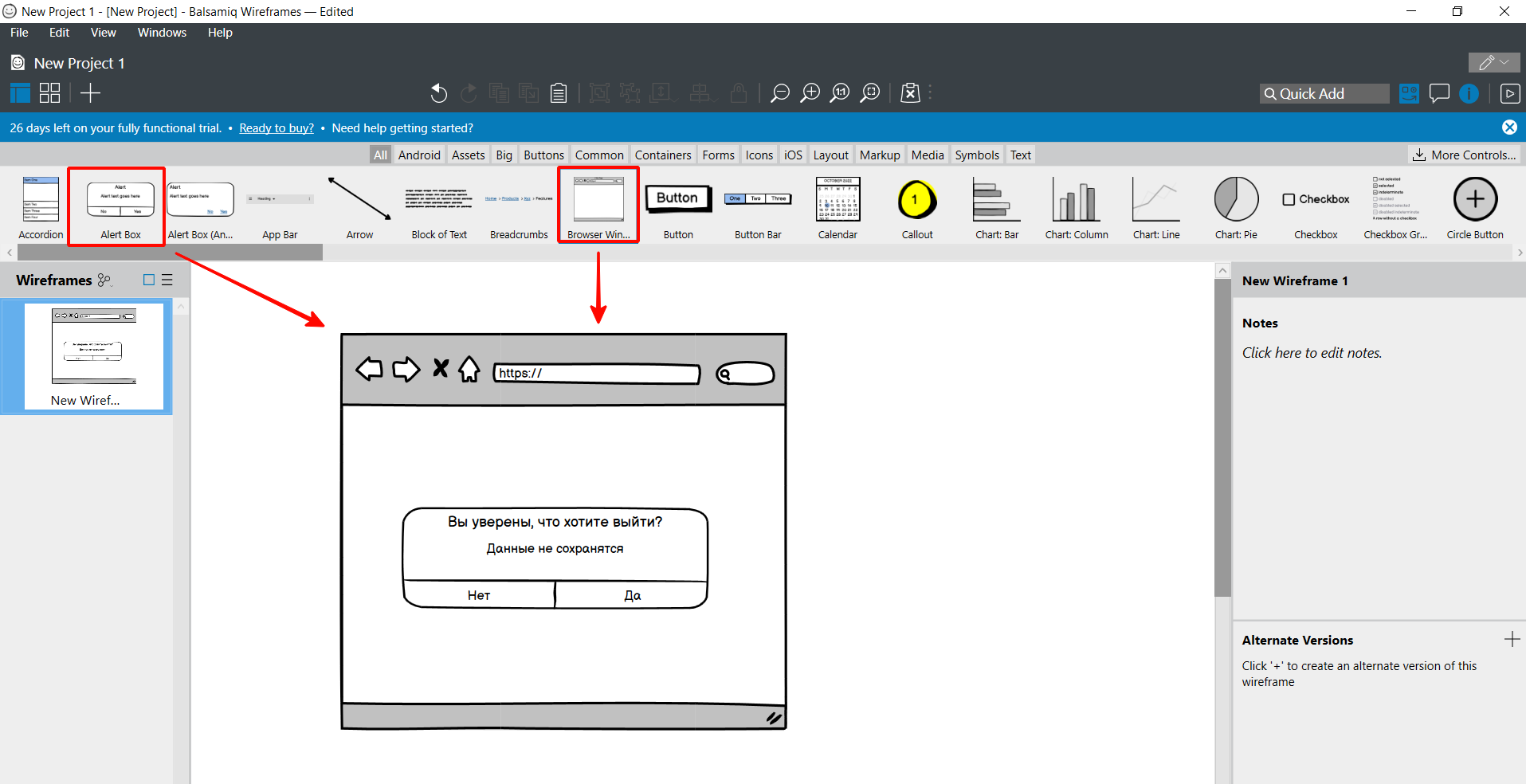1526x784 pixels.
Task: Click the actual size 1:1 zoom icon
Action: (839, 93)
